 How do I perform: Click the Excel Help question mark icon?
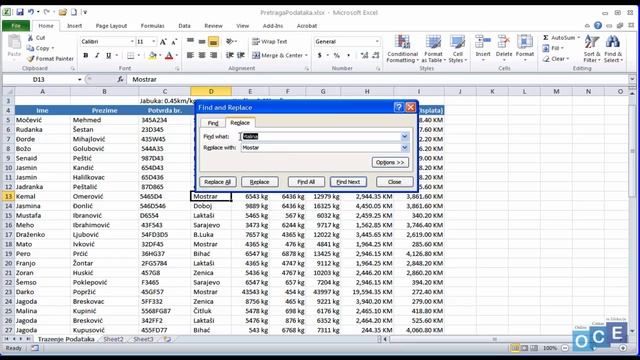(x=598, y=26)
